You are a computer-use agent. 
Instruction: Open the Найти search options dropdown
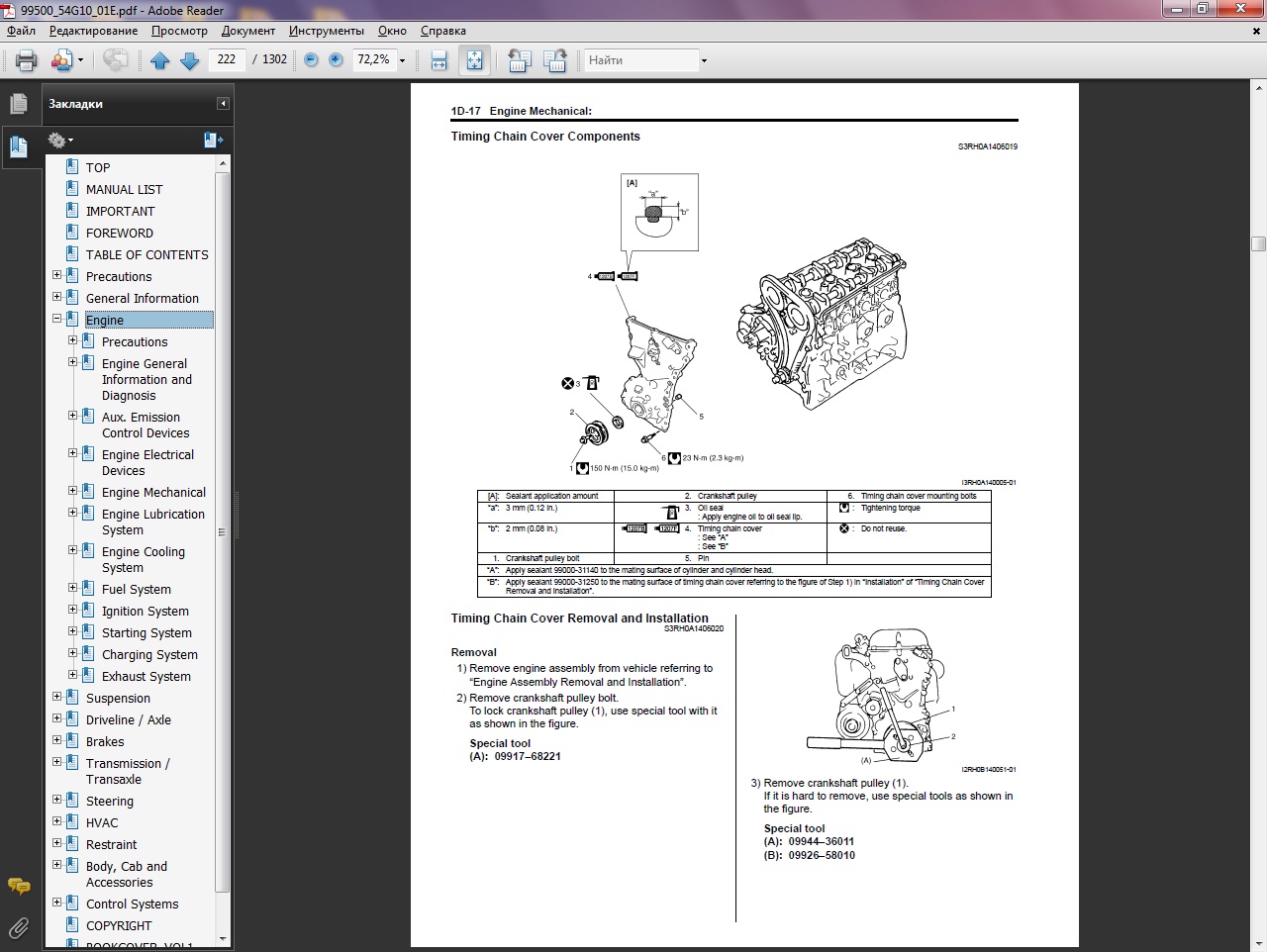704,60
